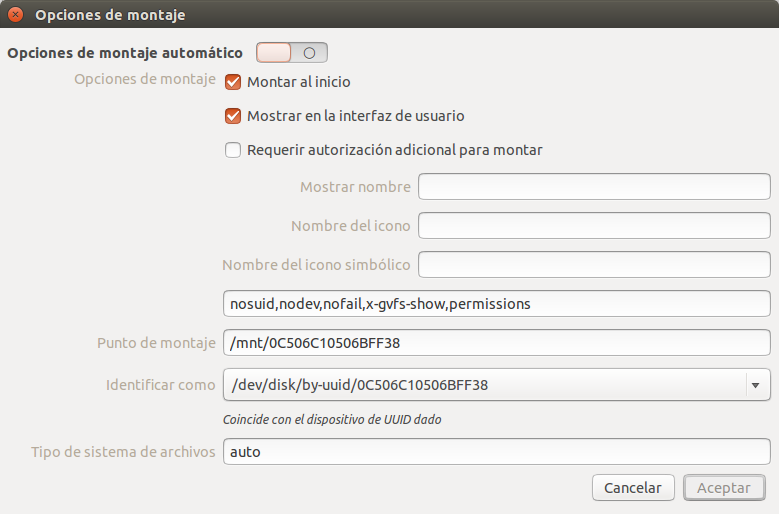Click the 'Tipo de sistema de archivos' label
Image resolution: width=779 pixels, height=514 pixels.
tap(123, 452)
